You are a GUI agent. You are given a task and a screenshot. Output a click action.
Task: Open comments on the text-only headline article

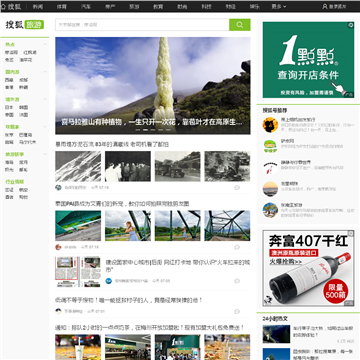[x=237, y=311]
